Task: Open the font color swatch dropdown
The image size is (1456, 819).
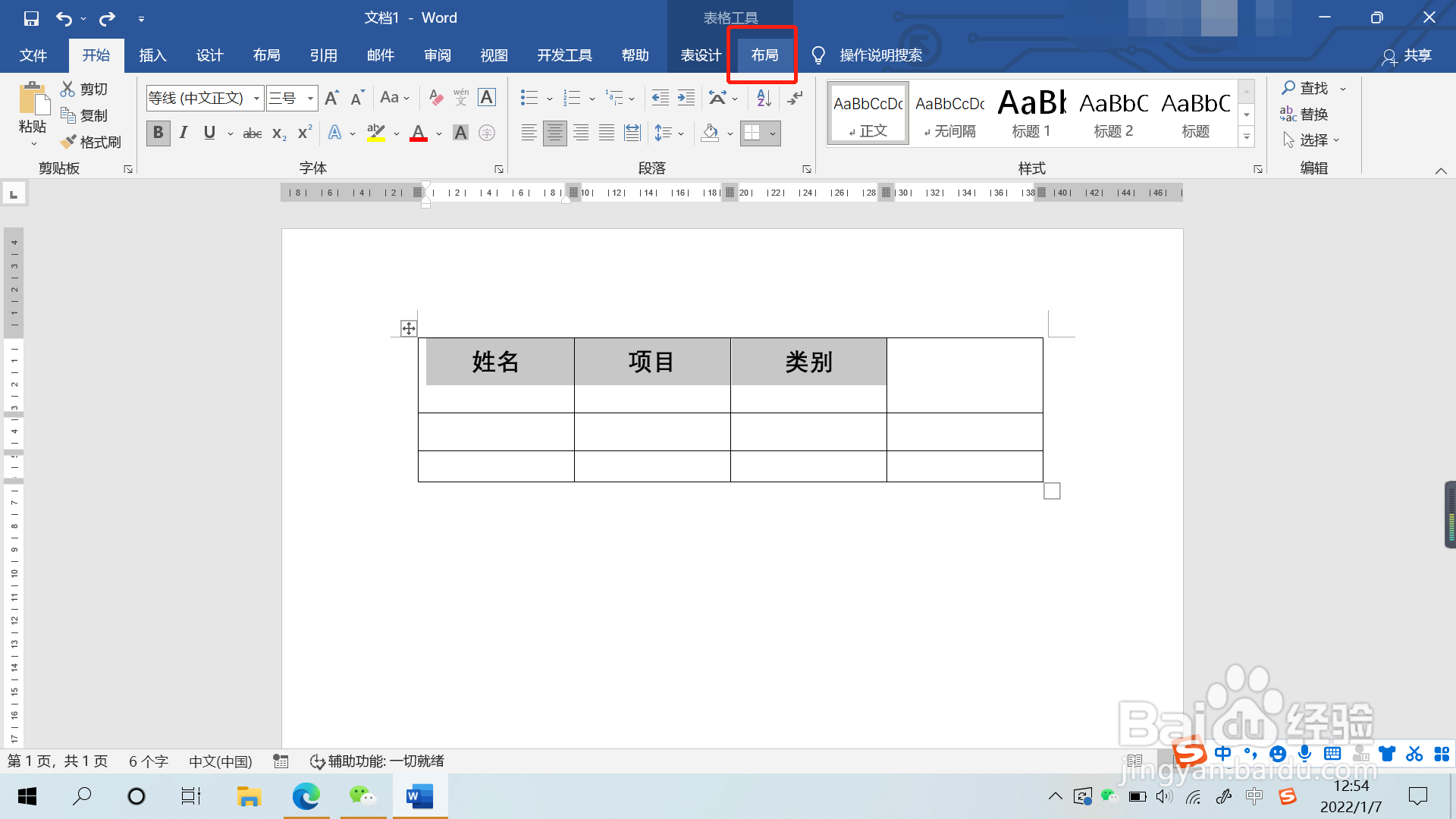Action: (438, 133)
